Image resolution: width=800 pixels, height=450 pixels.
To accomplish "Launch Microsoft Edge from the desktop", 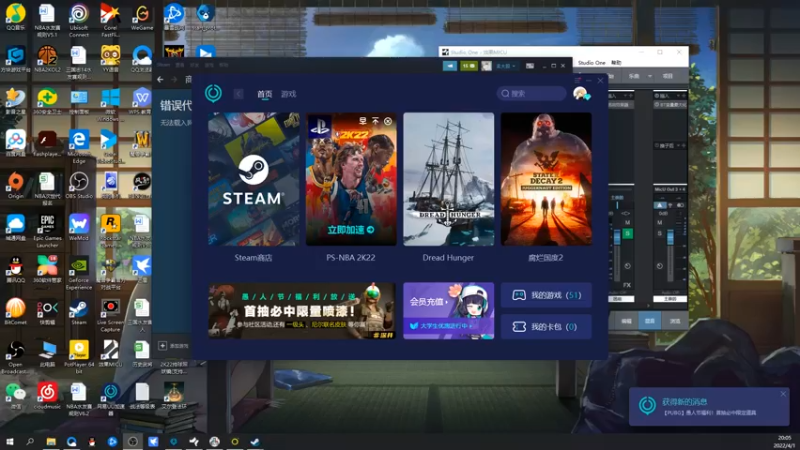I will pos(79,146).
